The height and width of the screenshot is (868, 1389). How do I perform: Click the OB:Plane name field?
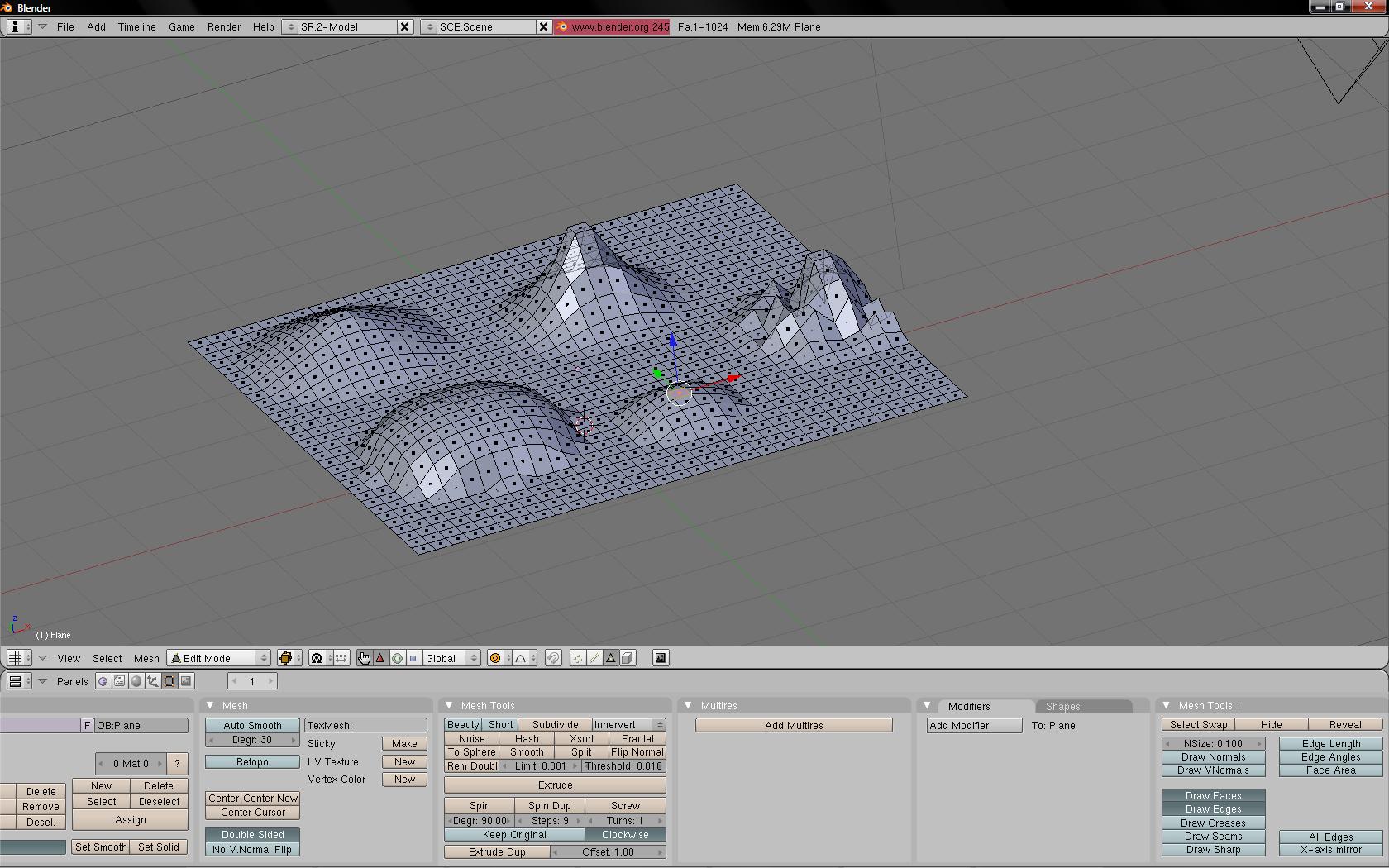141,726
